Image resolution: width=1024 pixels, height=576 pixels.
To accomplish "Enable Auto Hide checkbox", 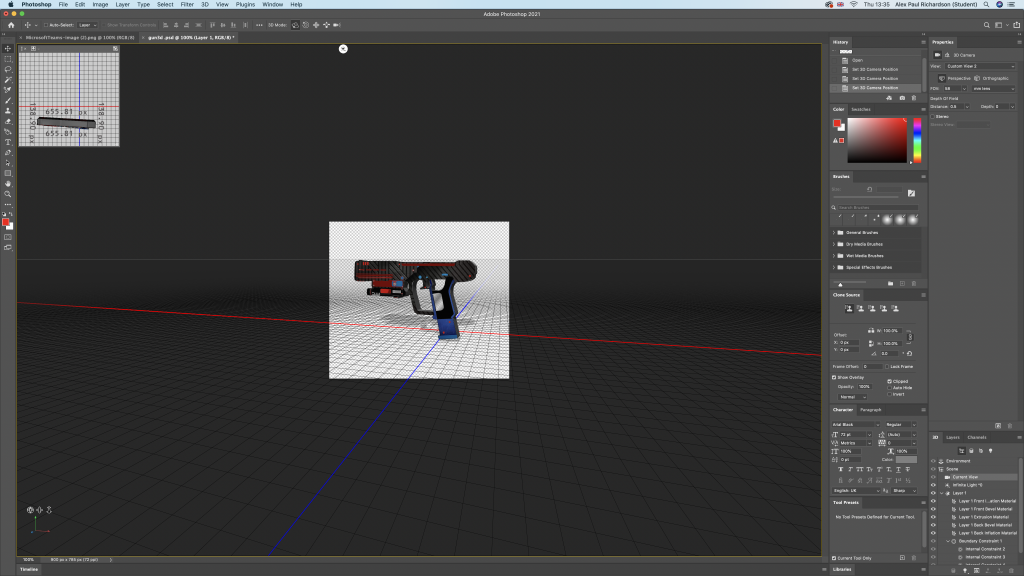I will click(x=889, y=388).
